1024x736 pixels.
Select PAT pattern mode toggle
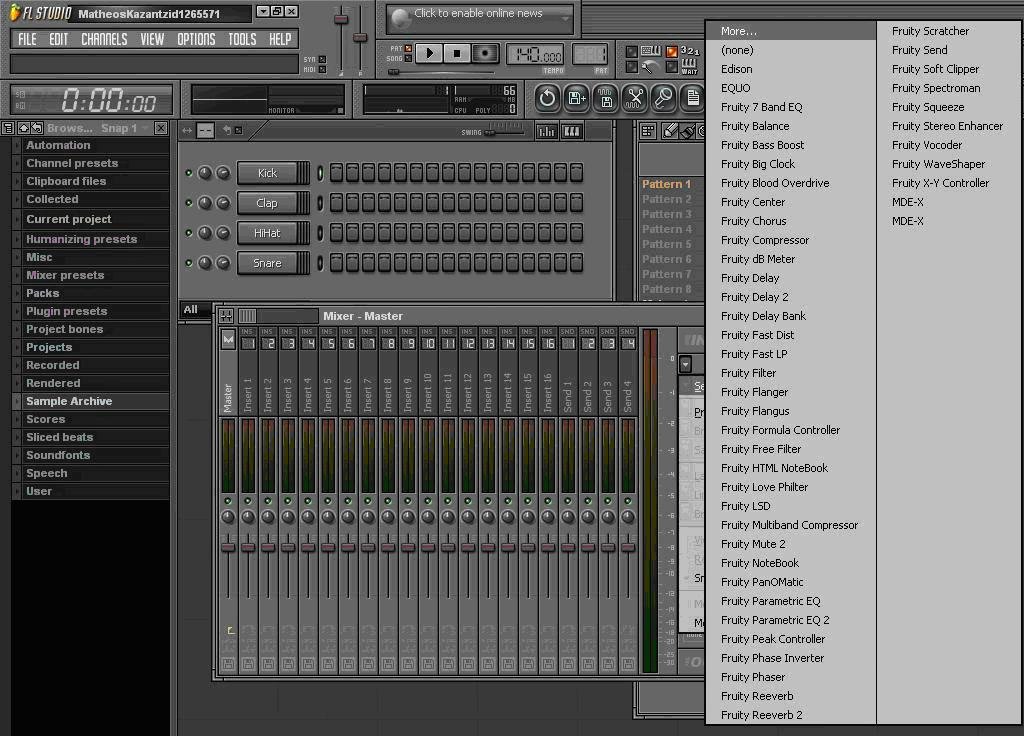pos(408,48)
